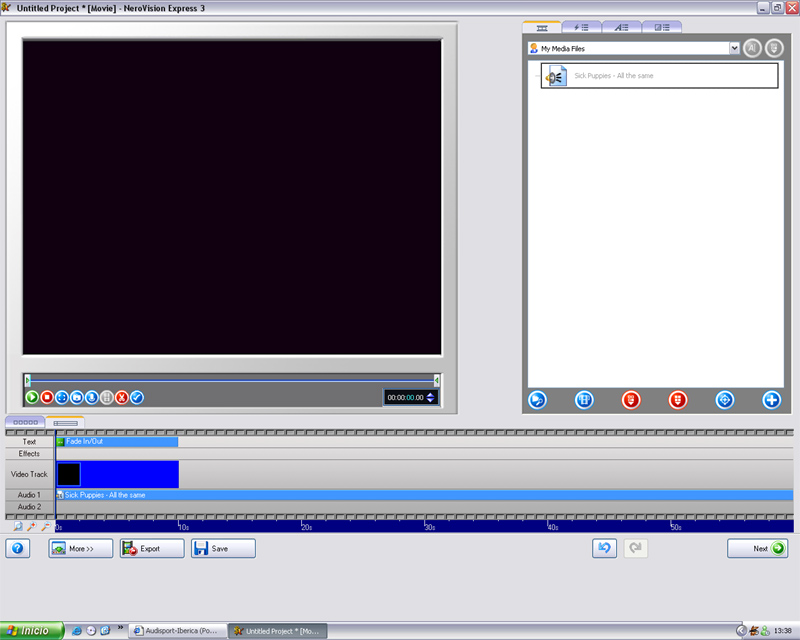Click the 'Video Track' label
Screen dimensions: 800x640
point(29,474)
